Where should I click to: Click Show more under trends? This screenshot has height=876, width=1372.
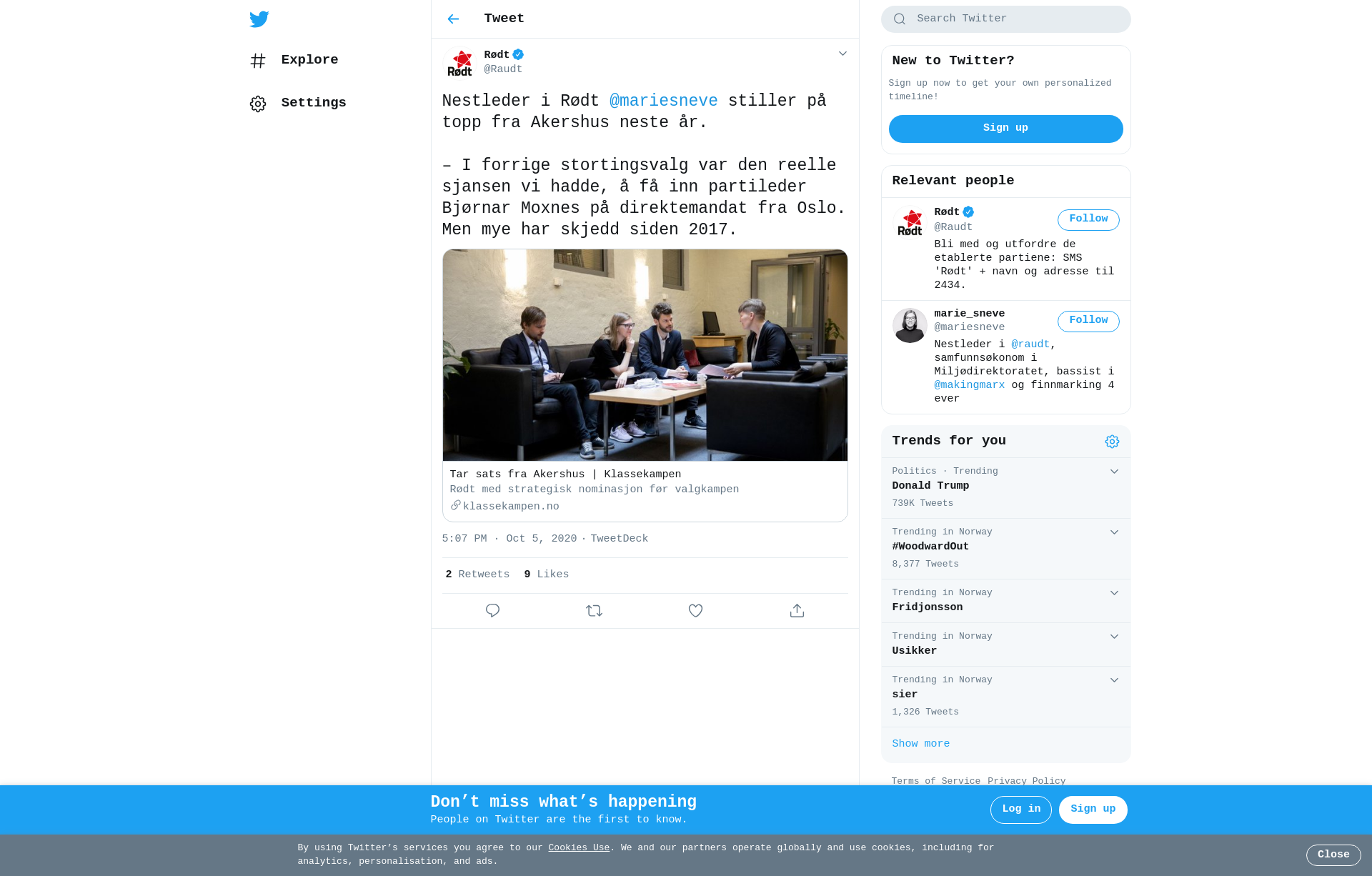920,744
